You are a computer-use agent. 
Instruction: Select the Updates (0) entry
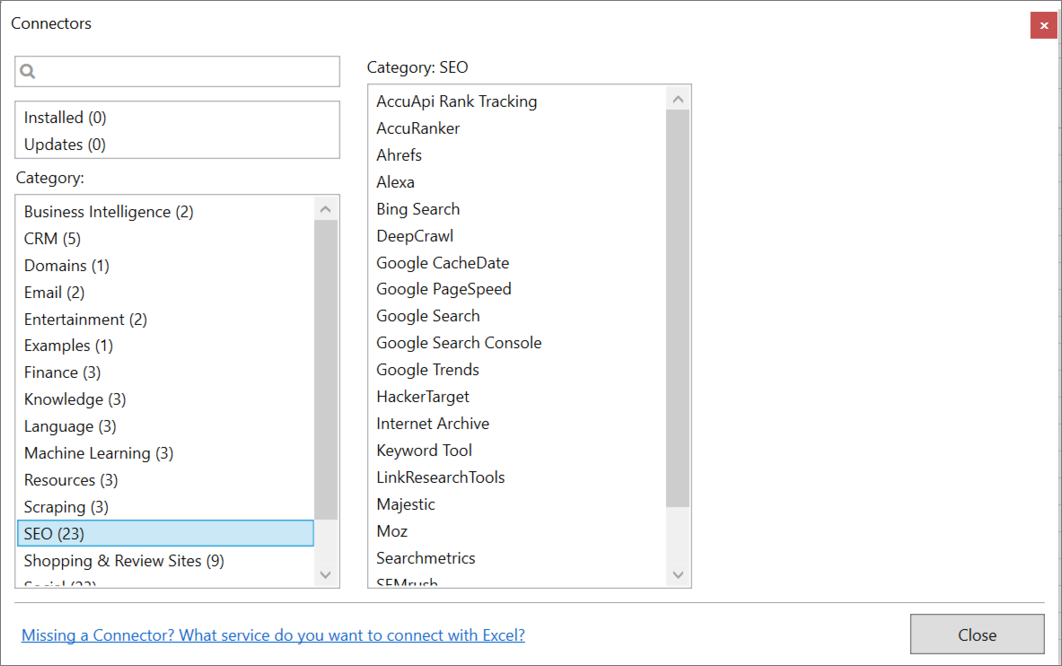(65, 144)
